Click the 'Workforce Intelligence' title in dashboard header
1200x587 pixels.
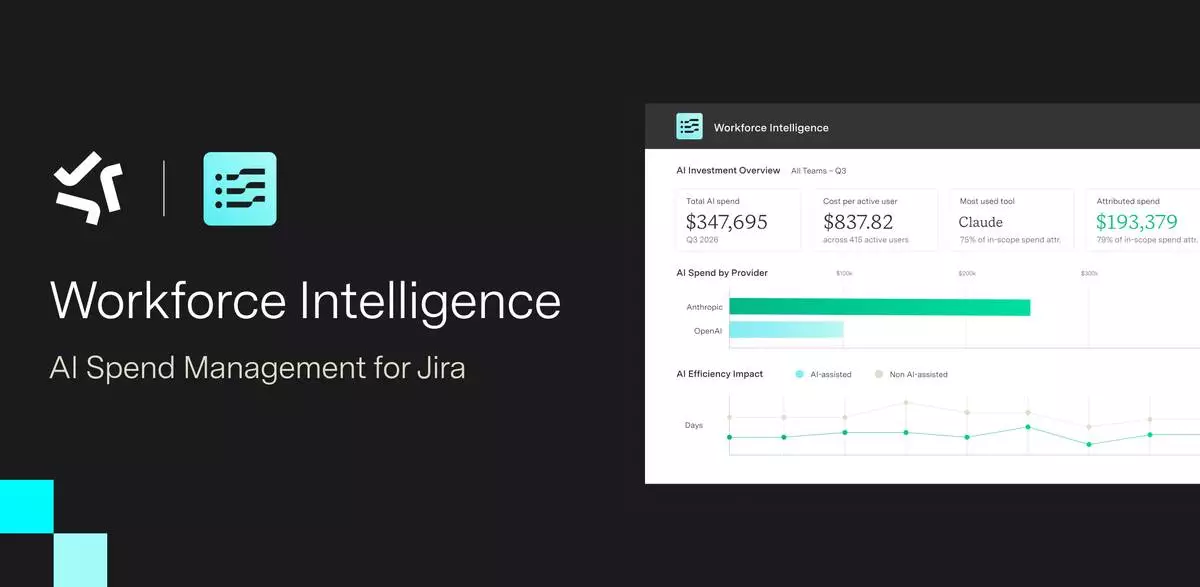click(x=771, y=128)
